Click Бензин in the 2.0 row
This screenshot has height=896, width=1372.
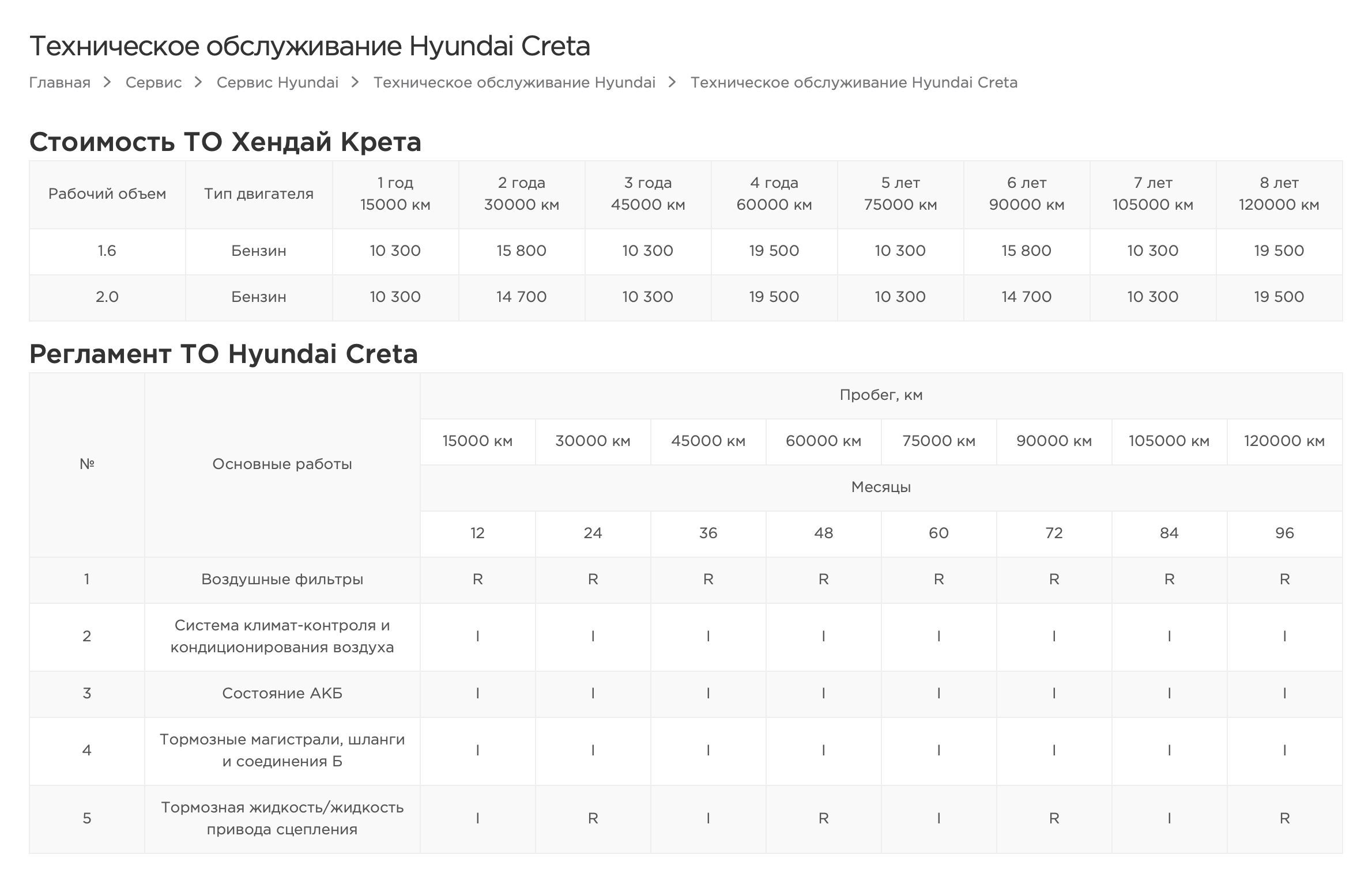point(259,297)
